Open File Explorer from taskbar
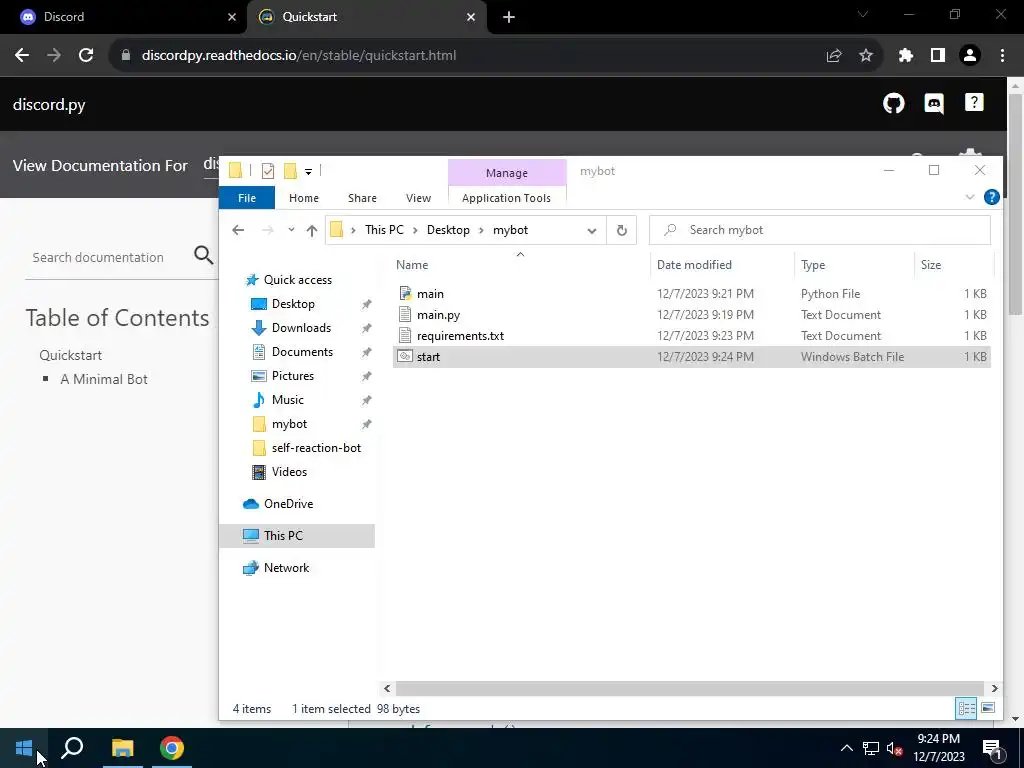Viewport: 1024px width, 768px height. pyautogui.click(x=122, y=748)
